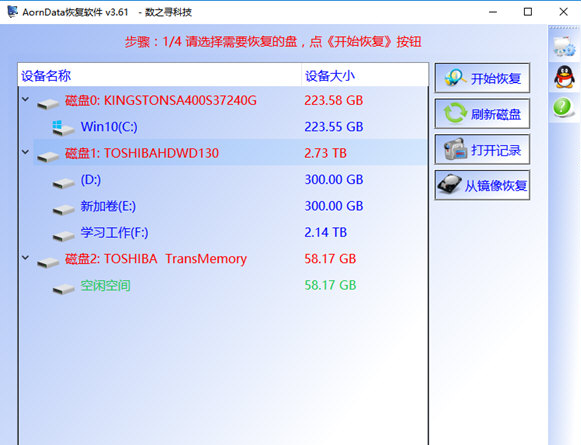Click the drive icon beside 磁盘0 KINGSTON
Image resolution: width=581 pixels, height=445 pixels.
pos(48,103)
